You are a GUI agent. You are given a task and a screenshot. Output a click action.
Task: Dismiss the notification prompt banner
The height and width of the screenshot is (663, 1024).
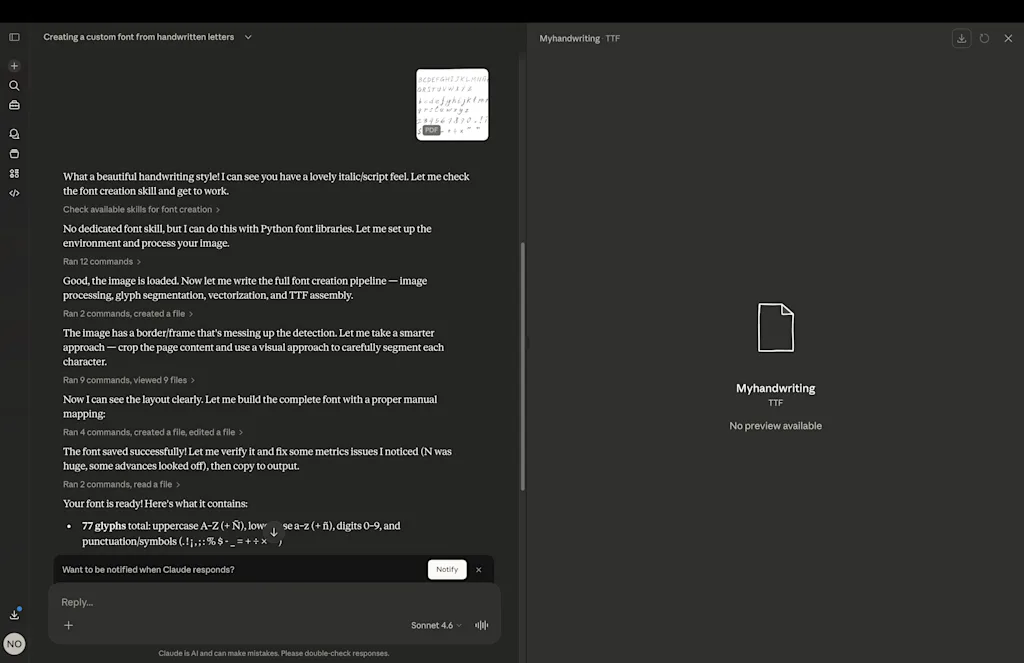coord(478,569)
